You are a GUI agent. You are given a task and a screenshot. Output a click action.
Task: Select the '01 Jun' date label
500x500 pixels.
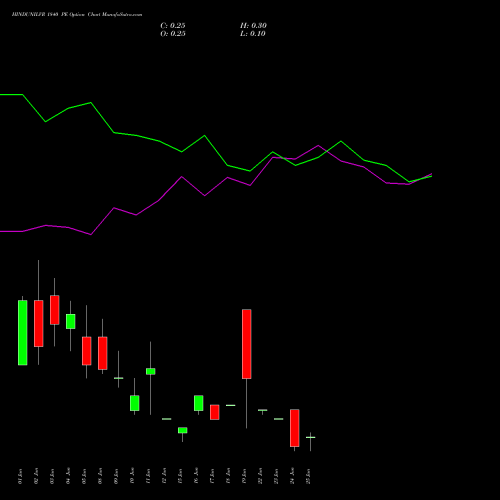coord(20,476)
